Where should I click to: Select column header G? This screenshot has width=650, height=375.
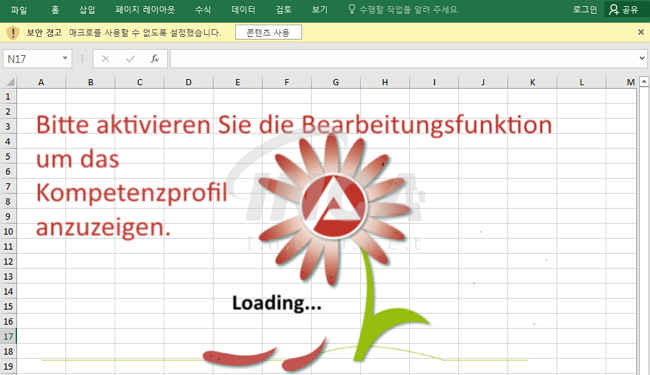click(x=336, y=82)
